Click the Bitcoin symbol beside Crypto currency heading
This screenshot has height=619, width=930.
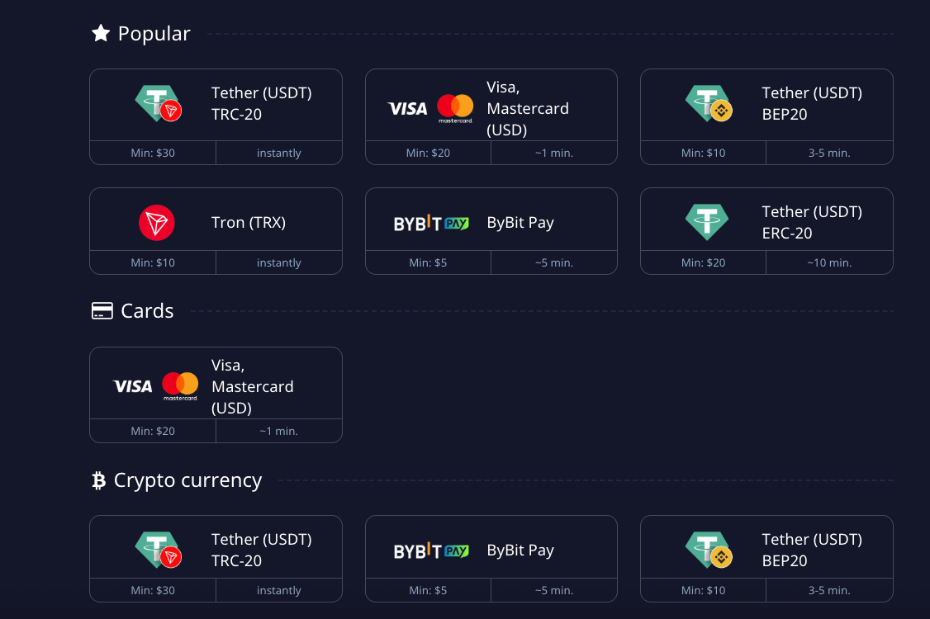98,480
